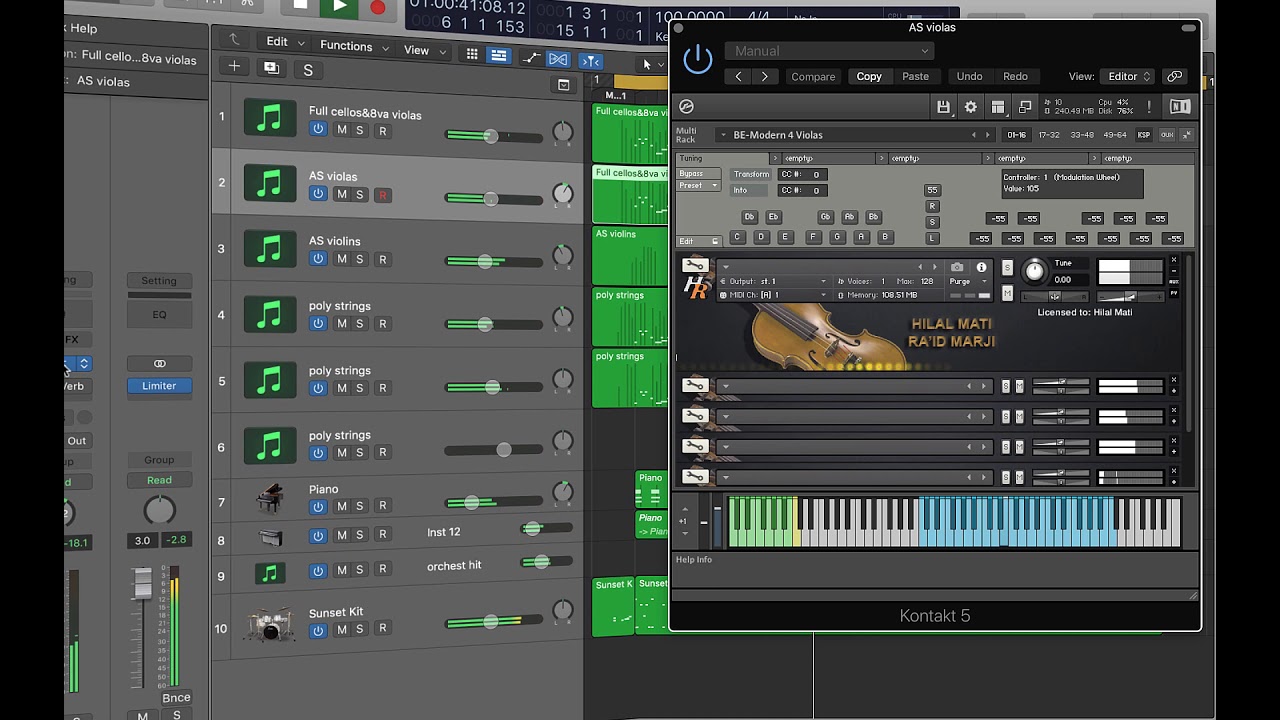1280x720 pixels.
Task: Click the Paste button
Action: pyautogui.click(x=915, y=76)
